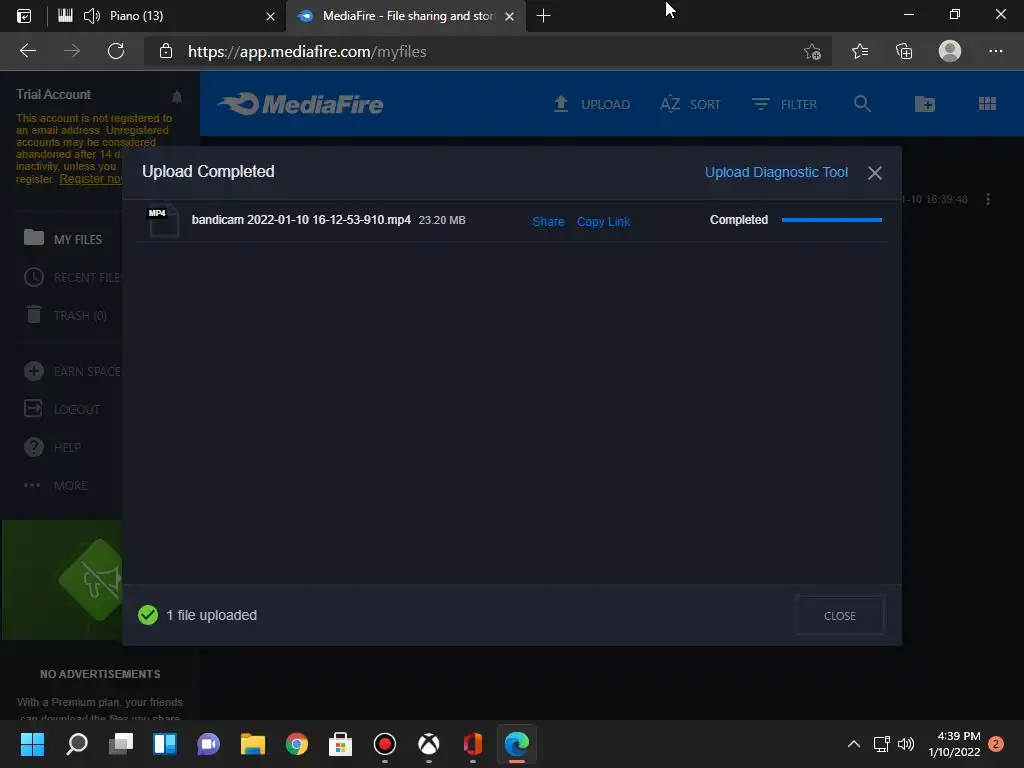Click Share link for bandicam mp4 file
1024x768 pixels.
[548, 221]
